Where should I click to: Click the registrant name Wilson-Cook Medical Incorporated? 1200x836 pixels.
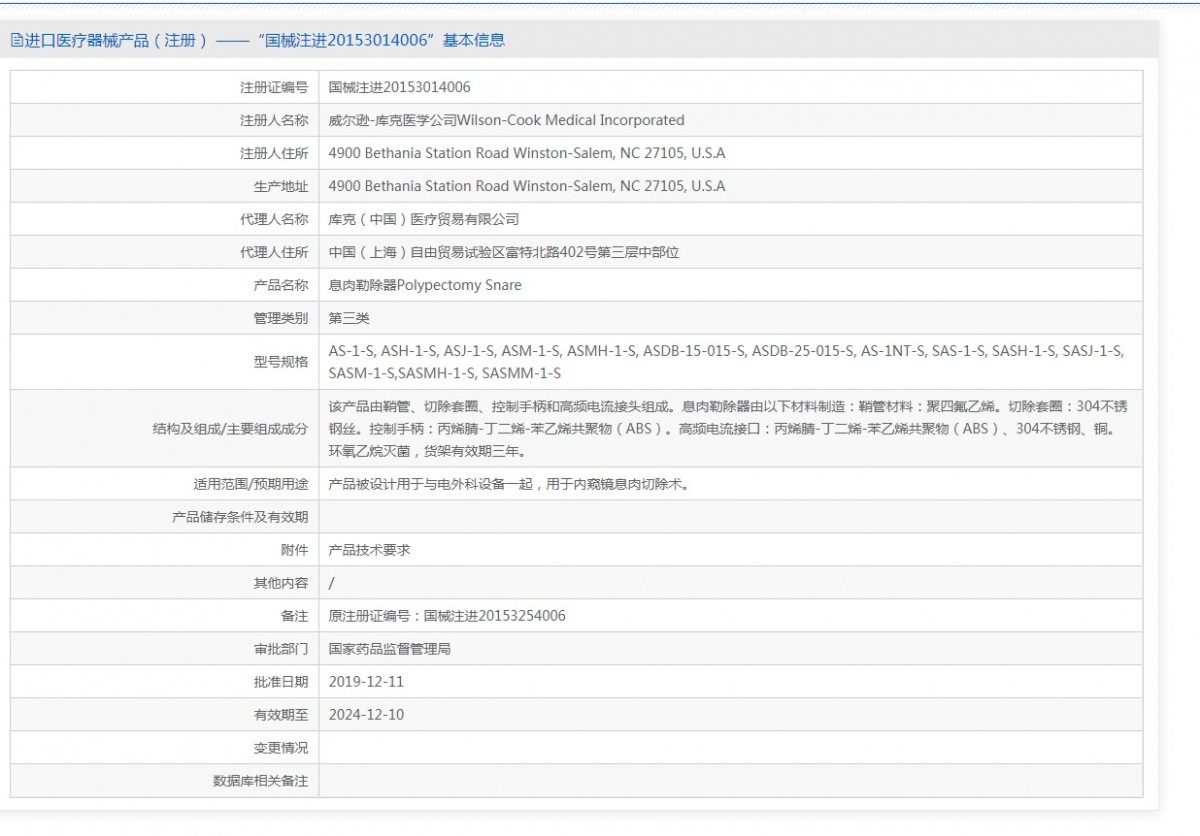pos(506,121)
